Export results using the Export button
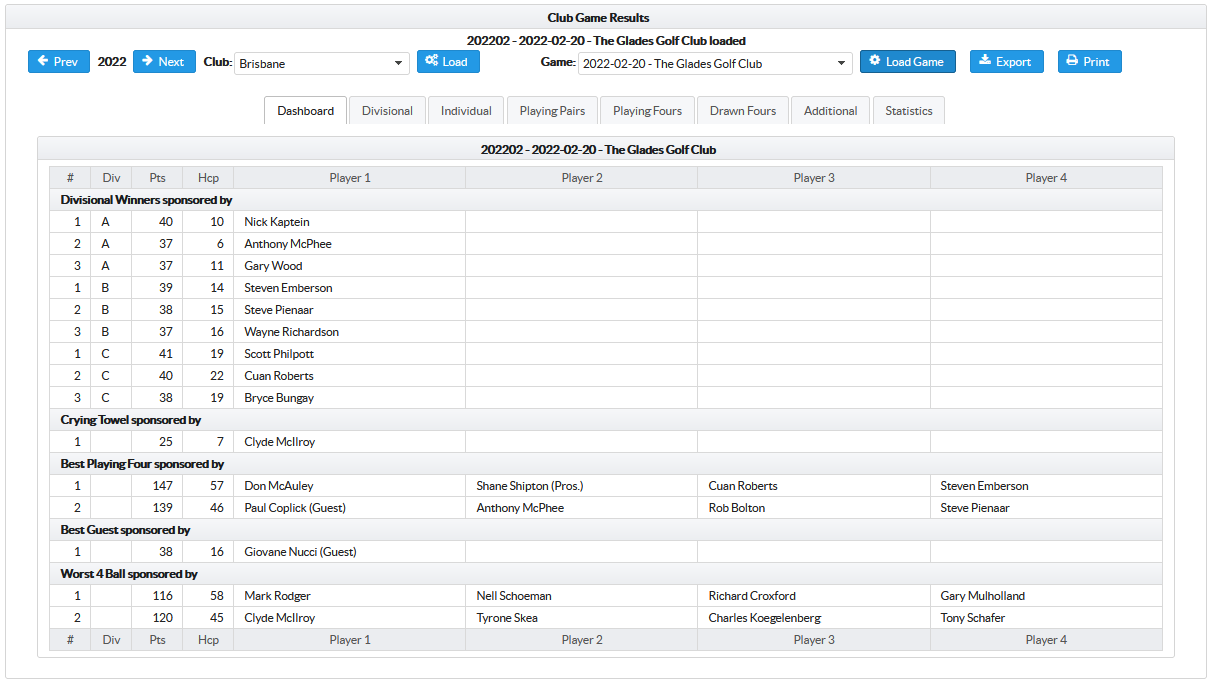Viewport: 1212px width, 685px height. point(1006,62)
